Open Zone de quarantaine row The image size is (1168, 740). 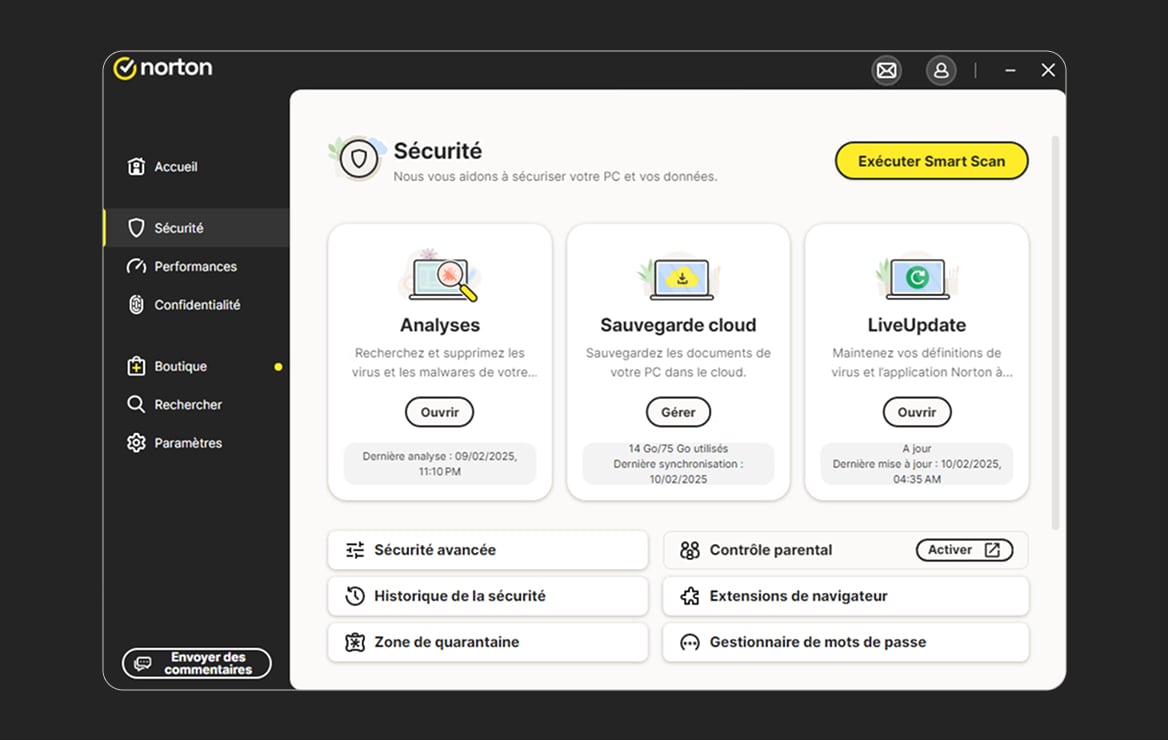(487, 642)
